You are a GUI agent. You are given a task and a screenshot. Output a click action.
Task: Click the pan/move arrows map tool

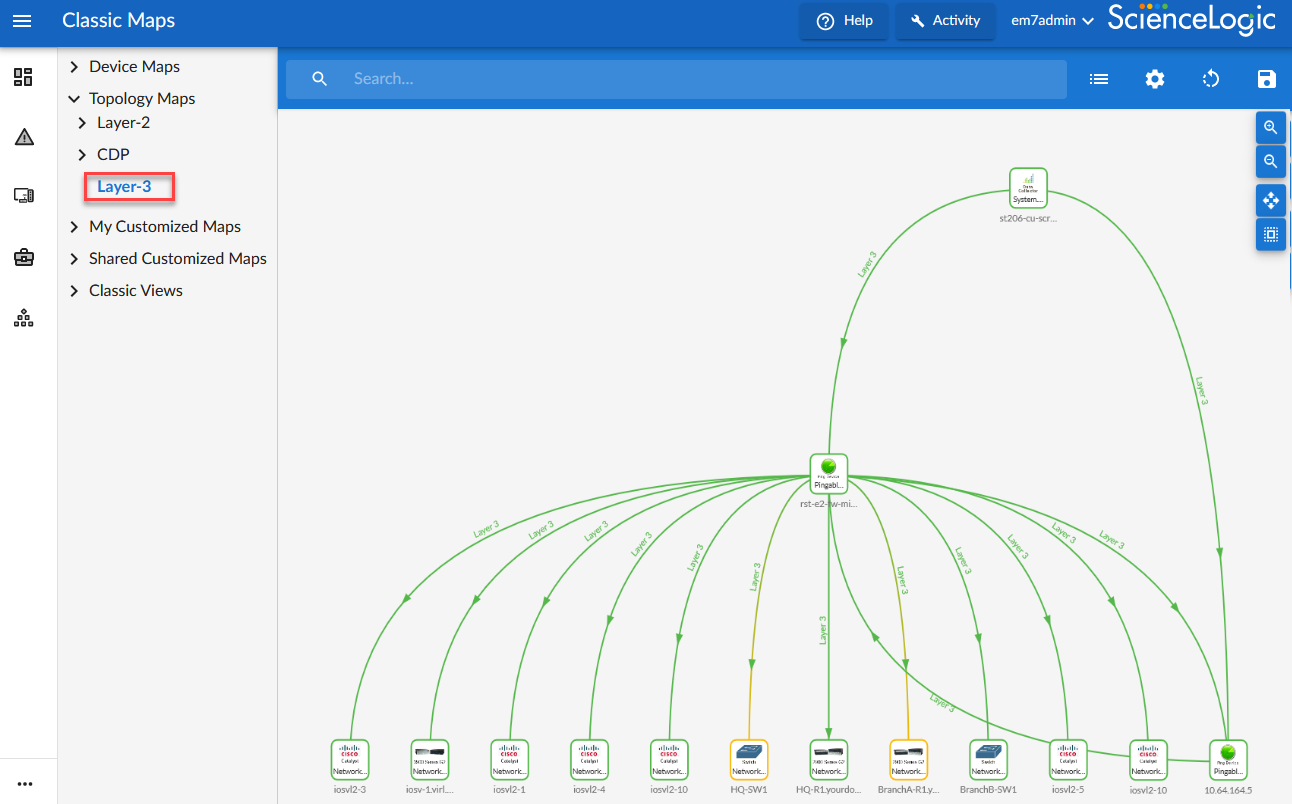[x=1270, y=201]
